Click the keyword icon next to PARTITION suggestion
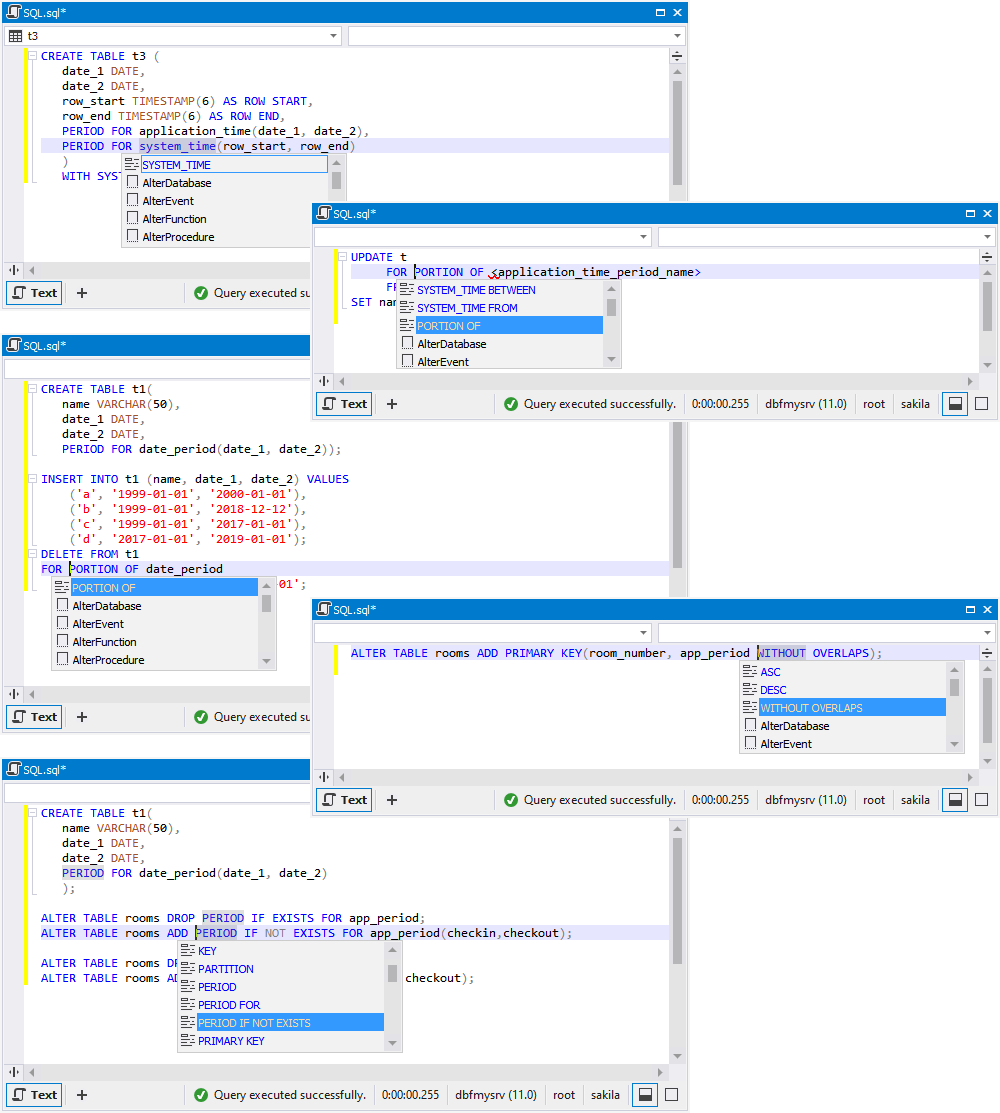 187,969
